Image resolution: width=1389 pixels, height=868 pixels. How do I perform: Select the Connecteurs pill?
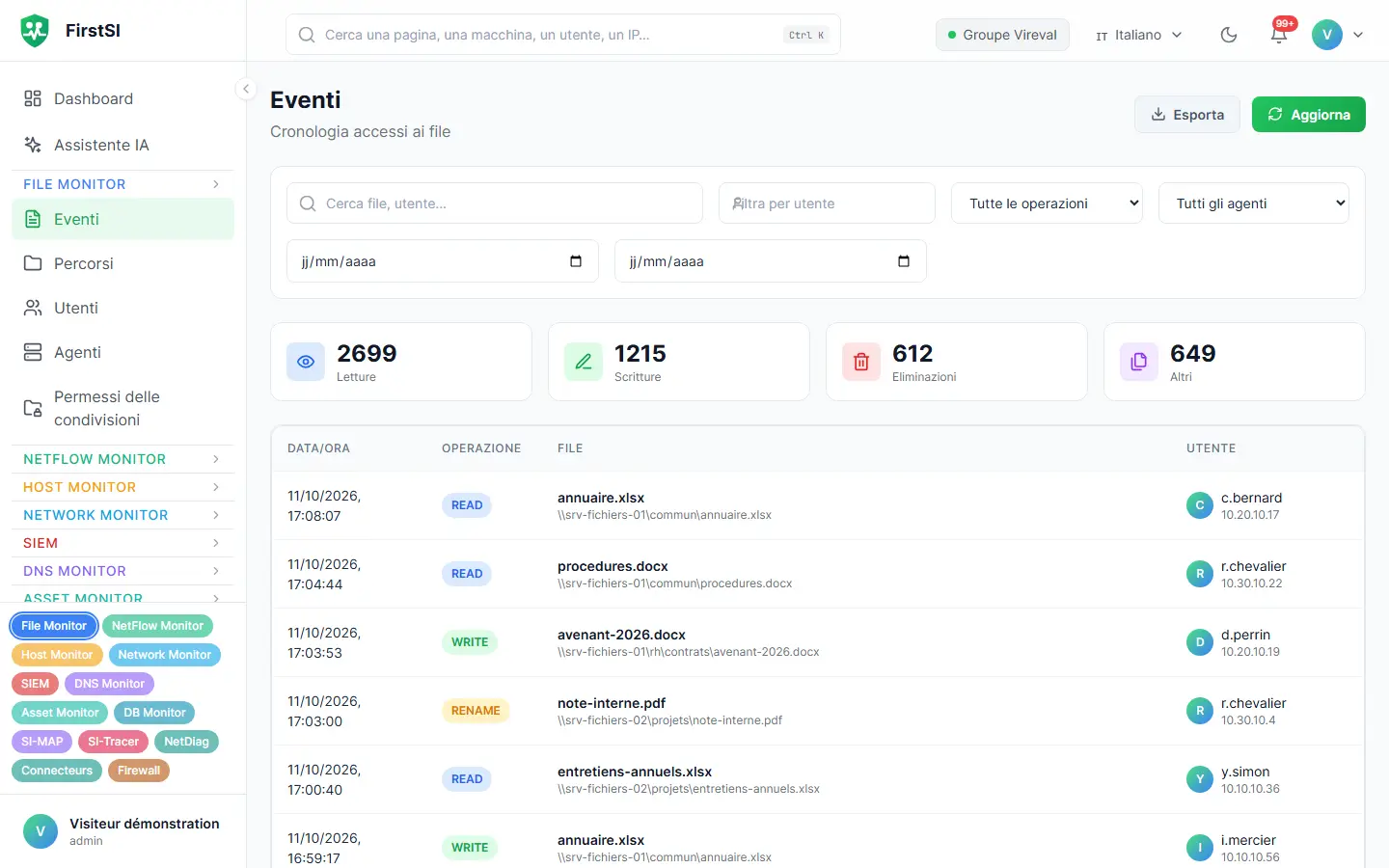(x=57, y=771)
